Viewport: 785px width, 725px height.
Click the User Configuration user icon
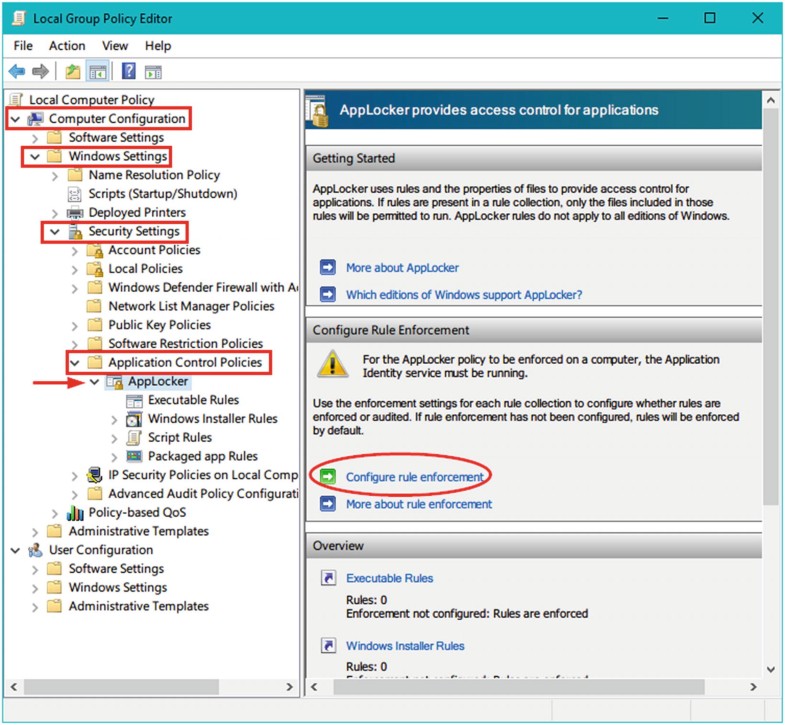35,550
